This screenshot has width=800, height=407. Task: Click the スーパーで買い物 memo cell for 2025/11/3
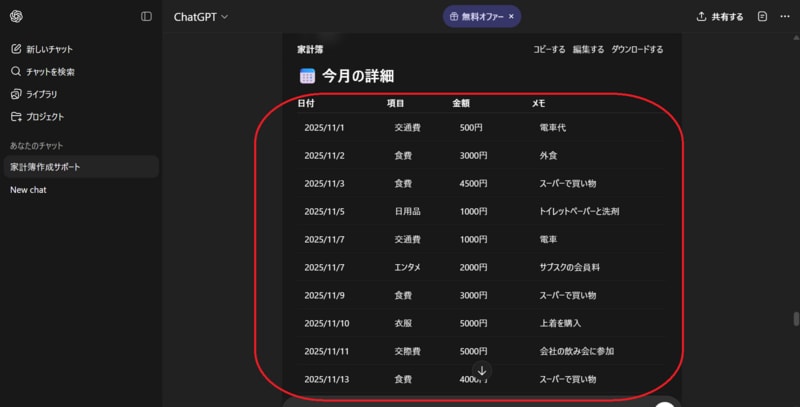point(567,183)
